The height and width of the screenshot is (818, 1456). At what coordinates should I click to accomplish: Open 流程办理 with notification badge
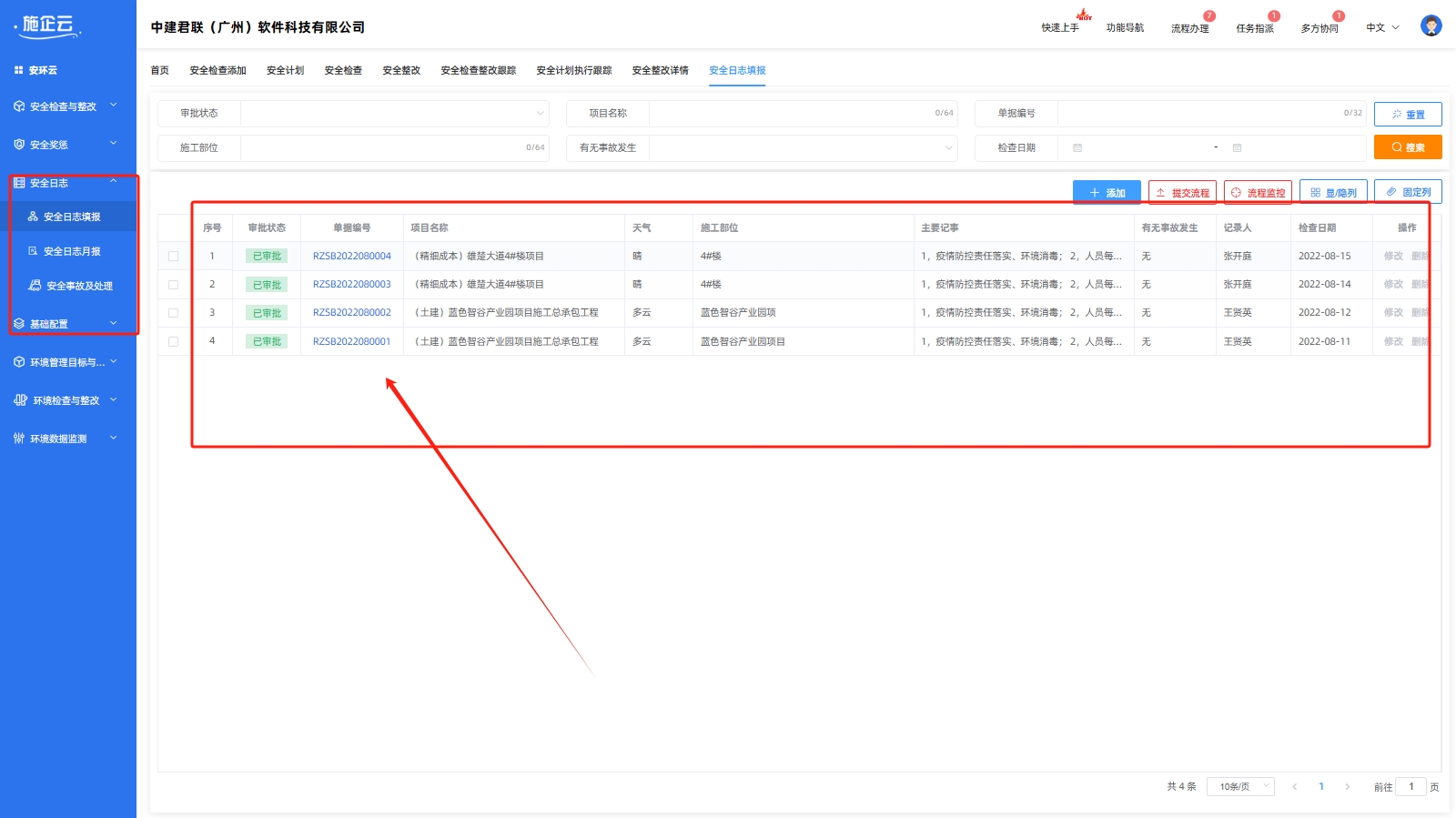pos(1189,28)
